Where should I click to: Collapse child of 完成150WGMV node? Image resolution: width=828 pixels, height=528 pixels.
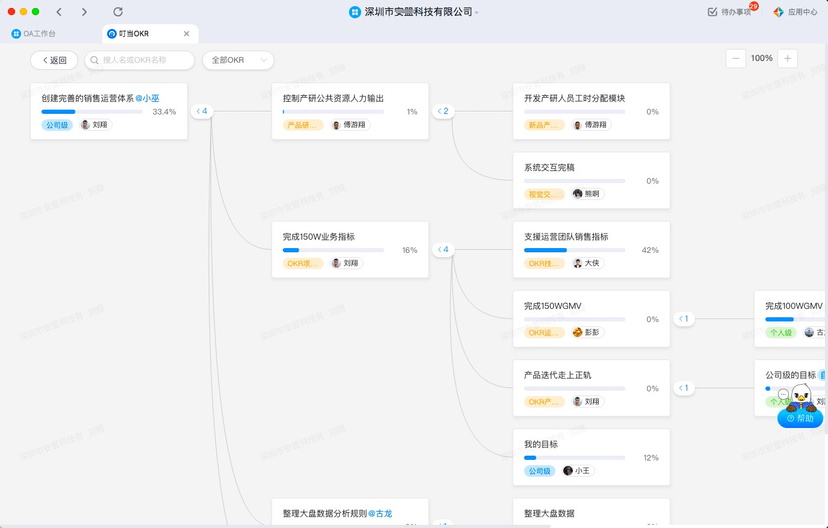click(683, 319)
